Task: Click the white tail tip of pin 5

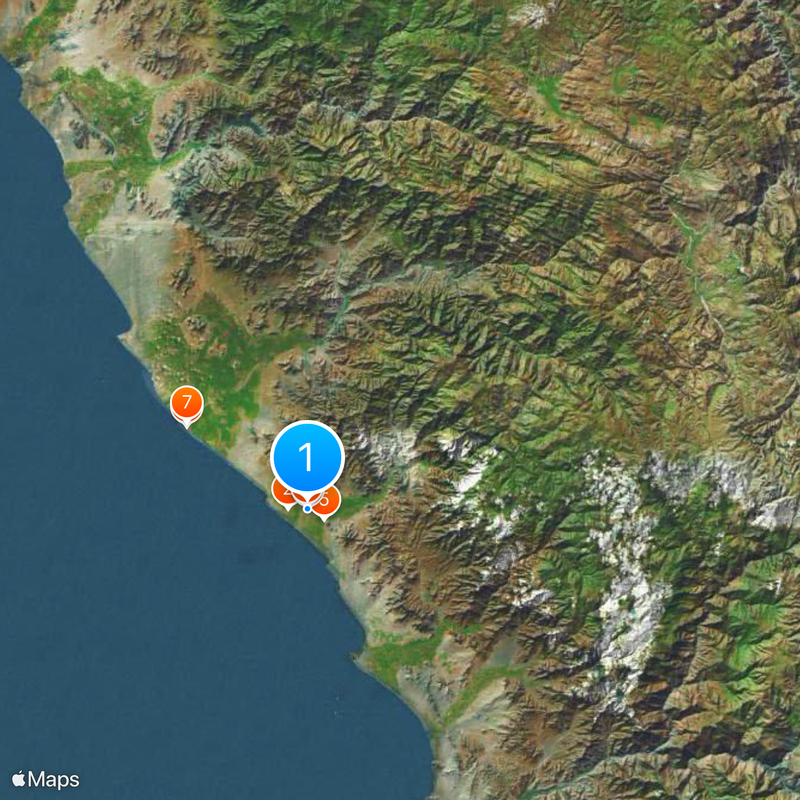Action: 324,519
